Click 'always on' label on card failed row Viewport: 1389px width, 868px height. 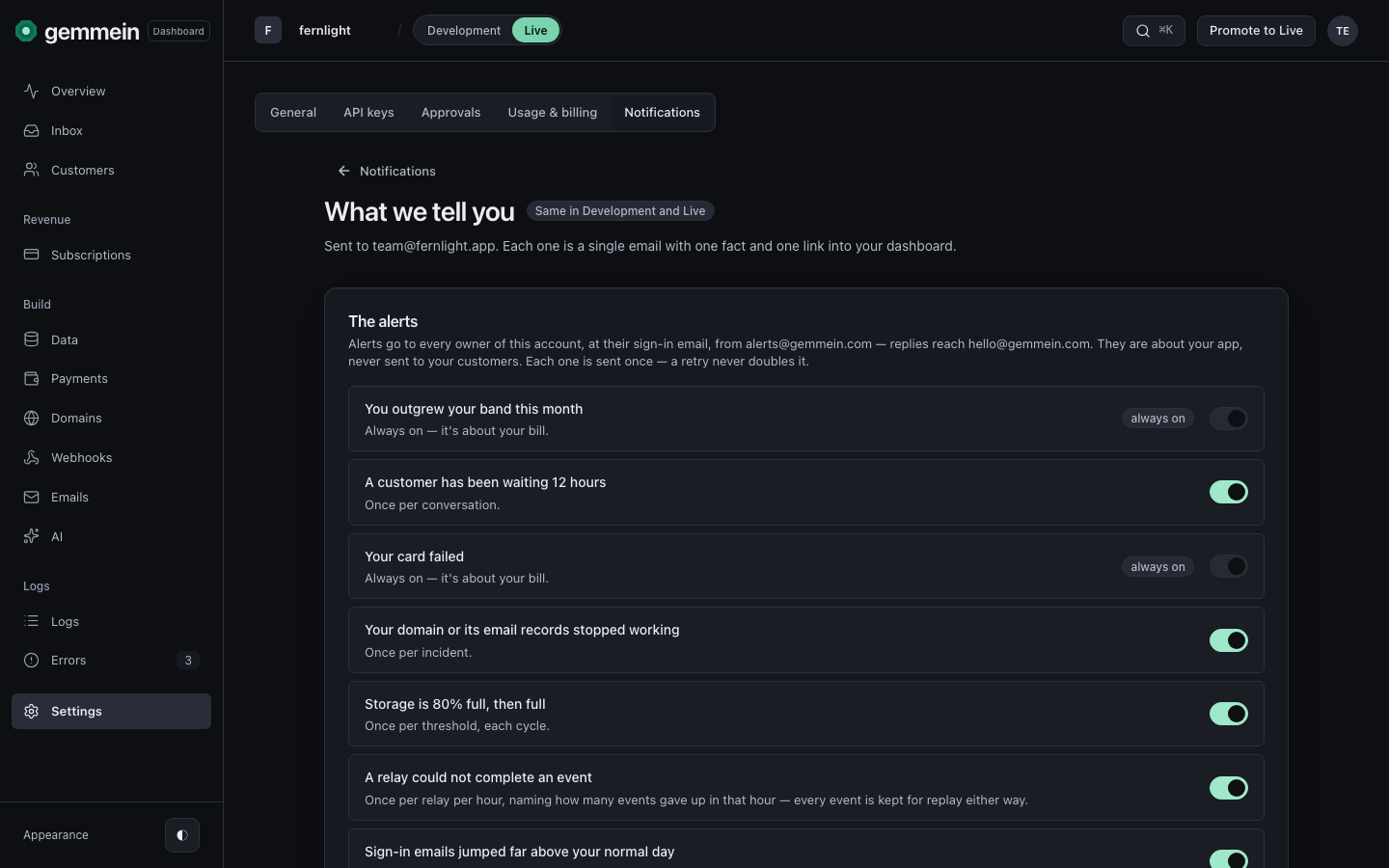point(1157,567)
